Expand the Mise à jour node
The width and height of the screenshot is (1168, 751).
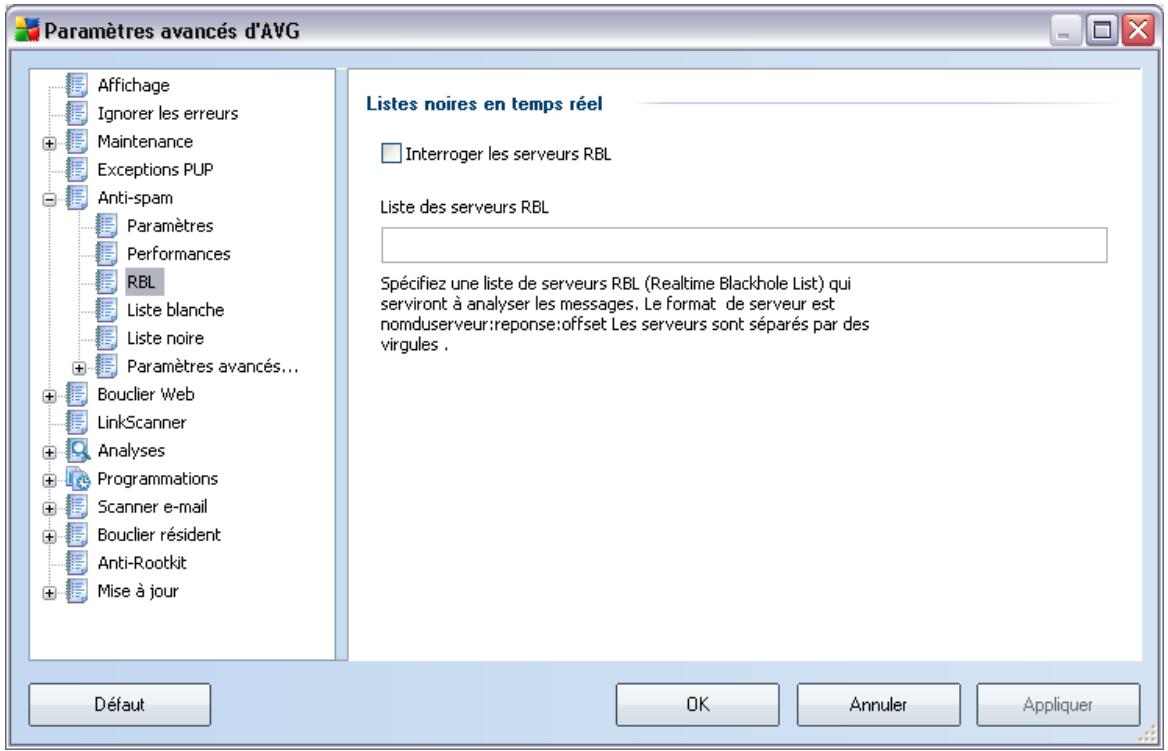click(x=49, y=593)
